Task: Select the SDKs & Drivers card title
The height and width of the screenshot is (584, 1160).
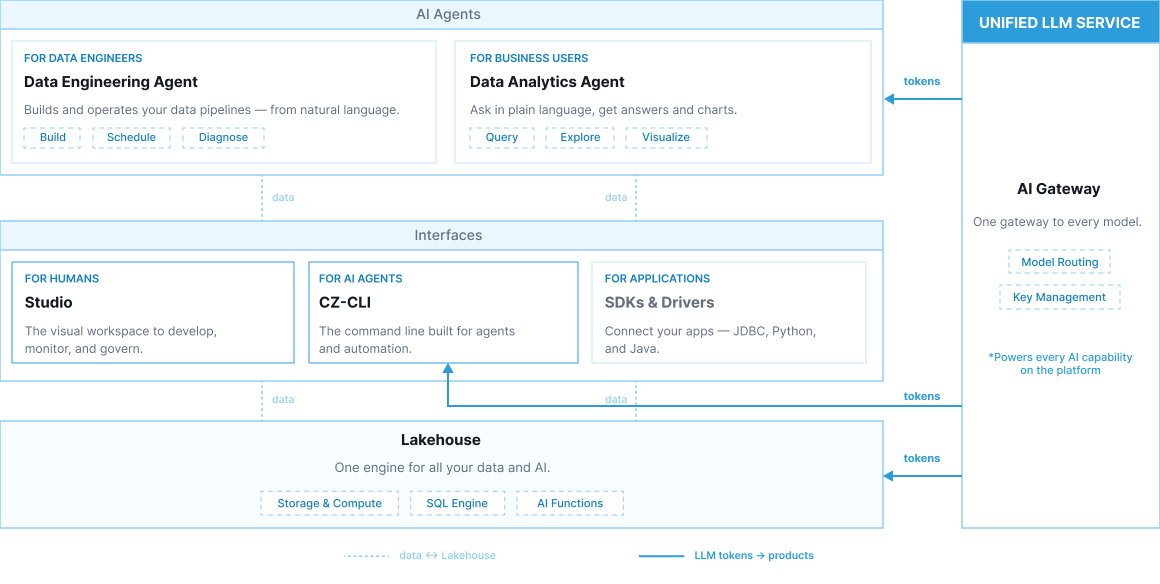Action: pyautogui.click(x=659, y=303)
